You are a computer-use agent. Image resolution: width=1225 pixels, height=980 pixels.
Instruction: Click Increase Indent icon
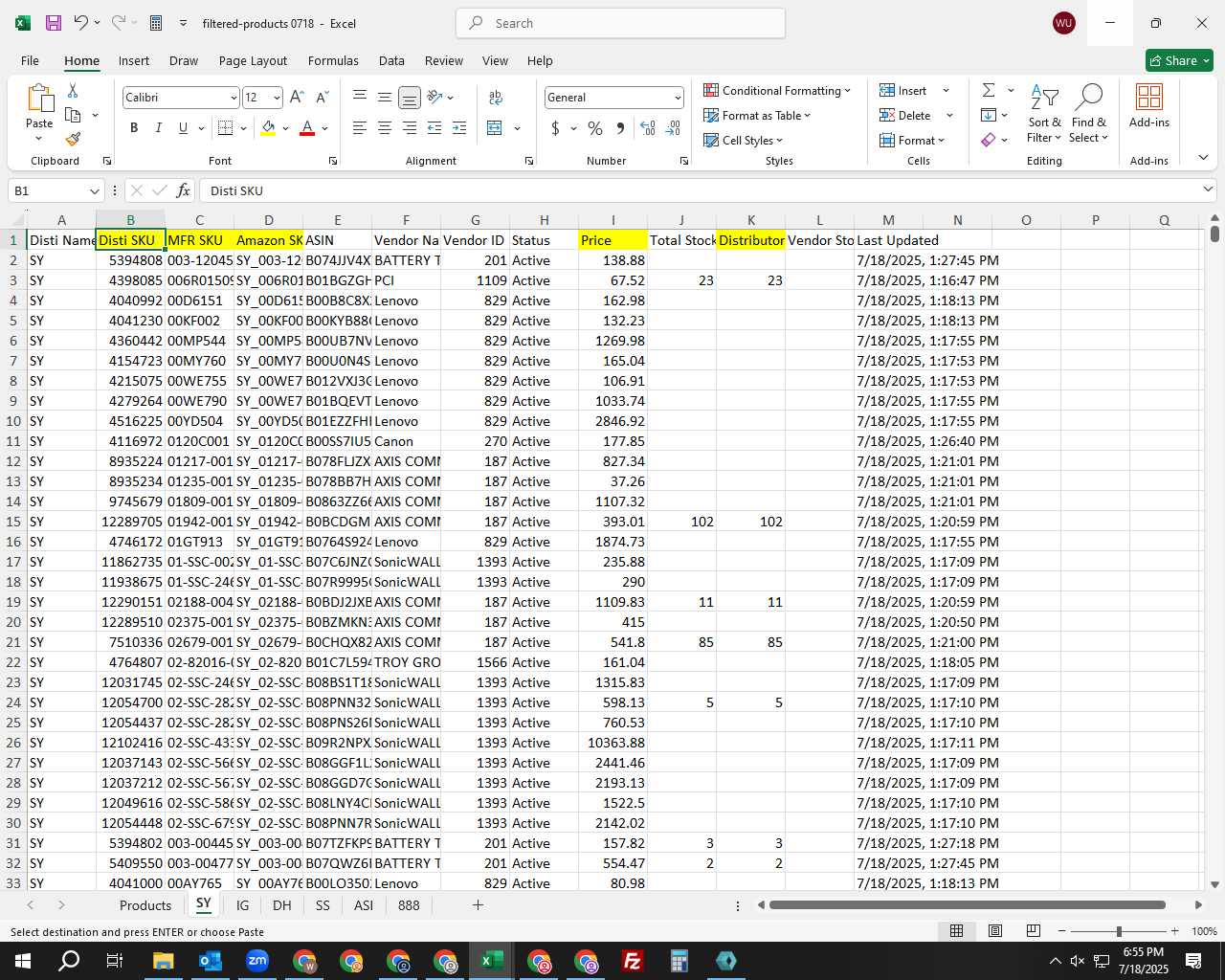[459, 127]
